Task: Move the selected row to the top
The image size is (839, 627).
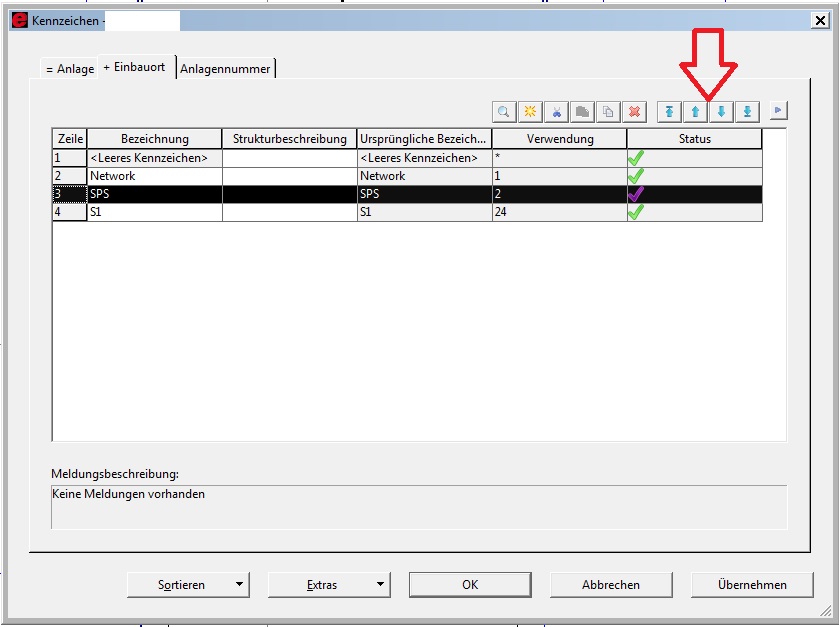Action: click(669, 112)
